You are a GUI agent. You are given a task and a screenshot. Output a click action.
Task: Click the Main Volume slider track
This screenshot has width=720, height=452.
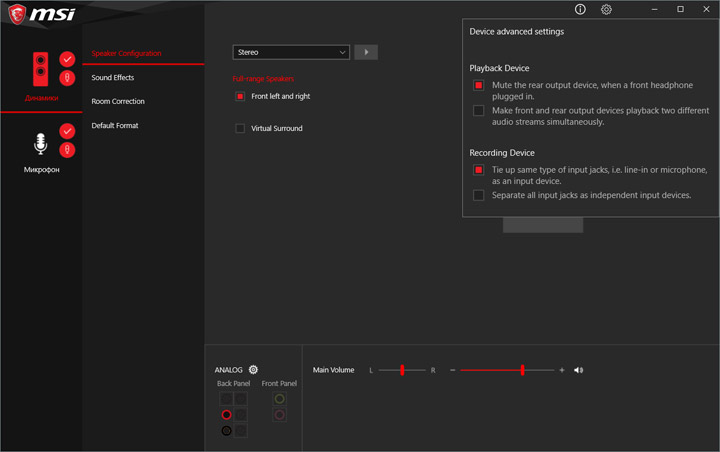[507, 370]
